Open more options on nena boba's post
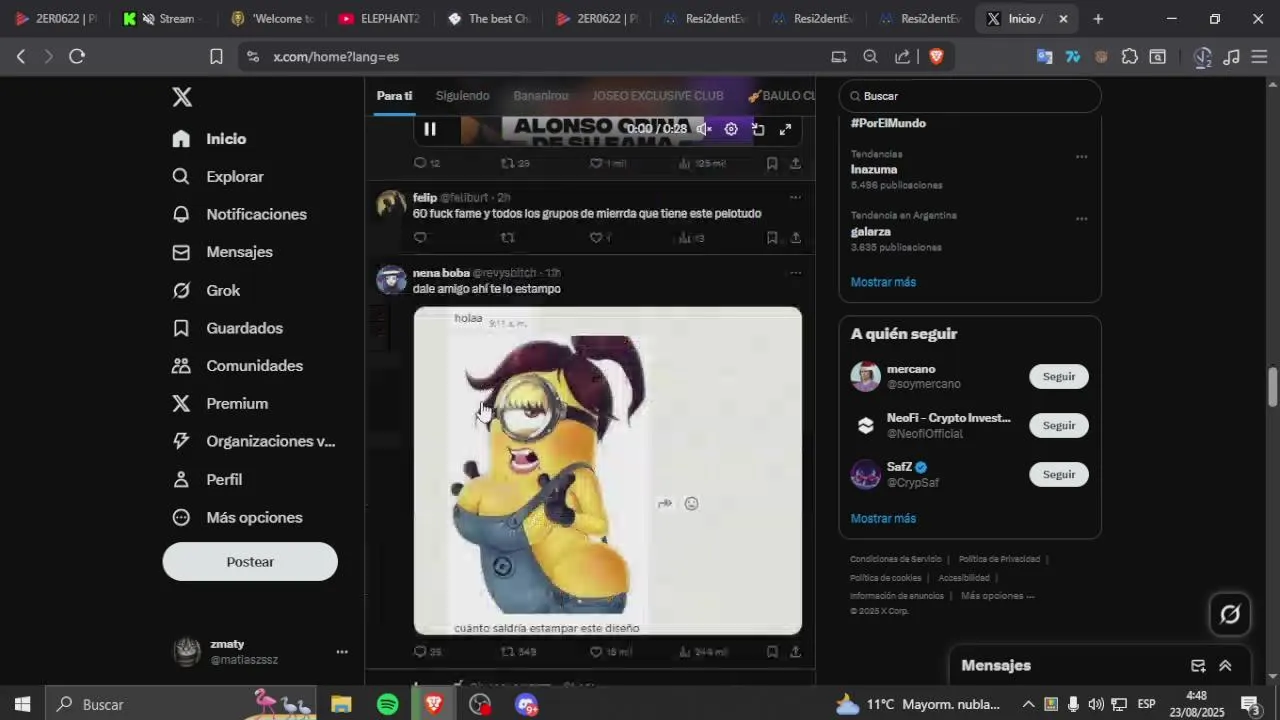The width and height of the screenshot is (1280, 720). pos(795,273)
